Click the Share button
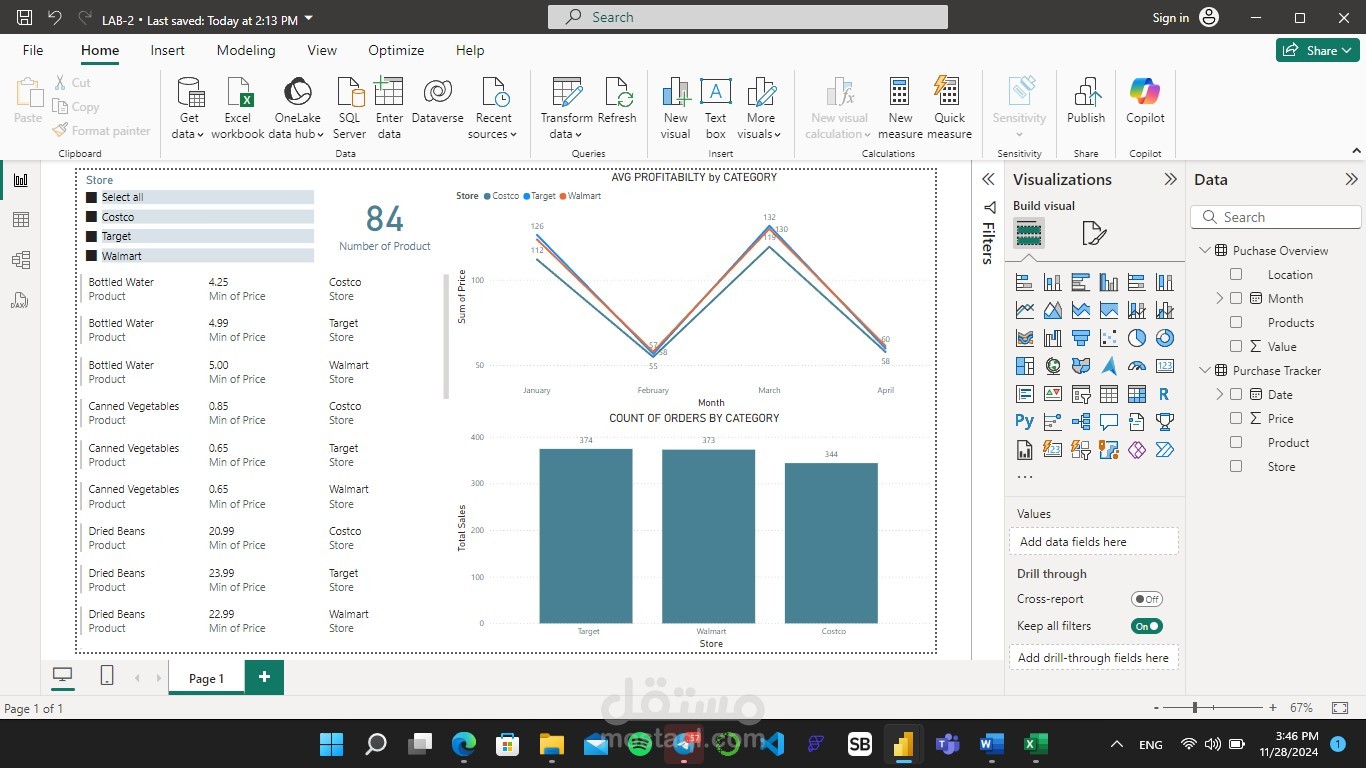Screen dimensions: 1366x768 point(1317,50)
